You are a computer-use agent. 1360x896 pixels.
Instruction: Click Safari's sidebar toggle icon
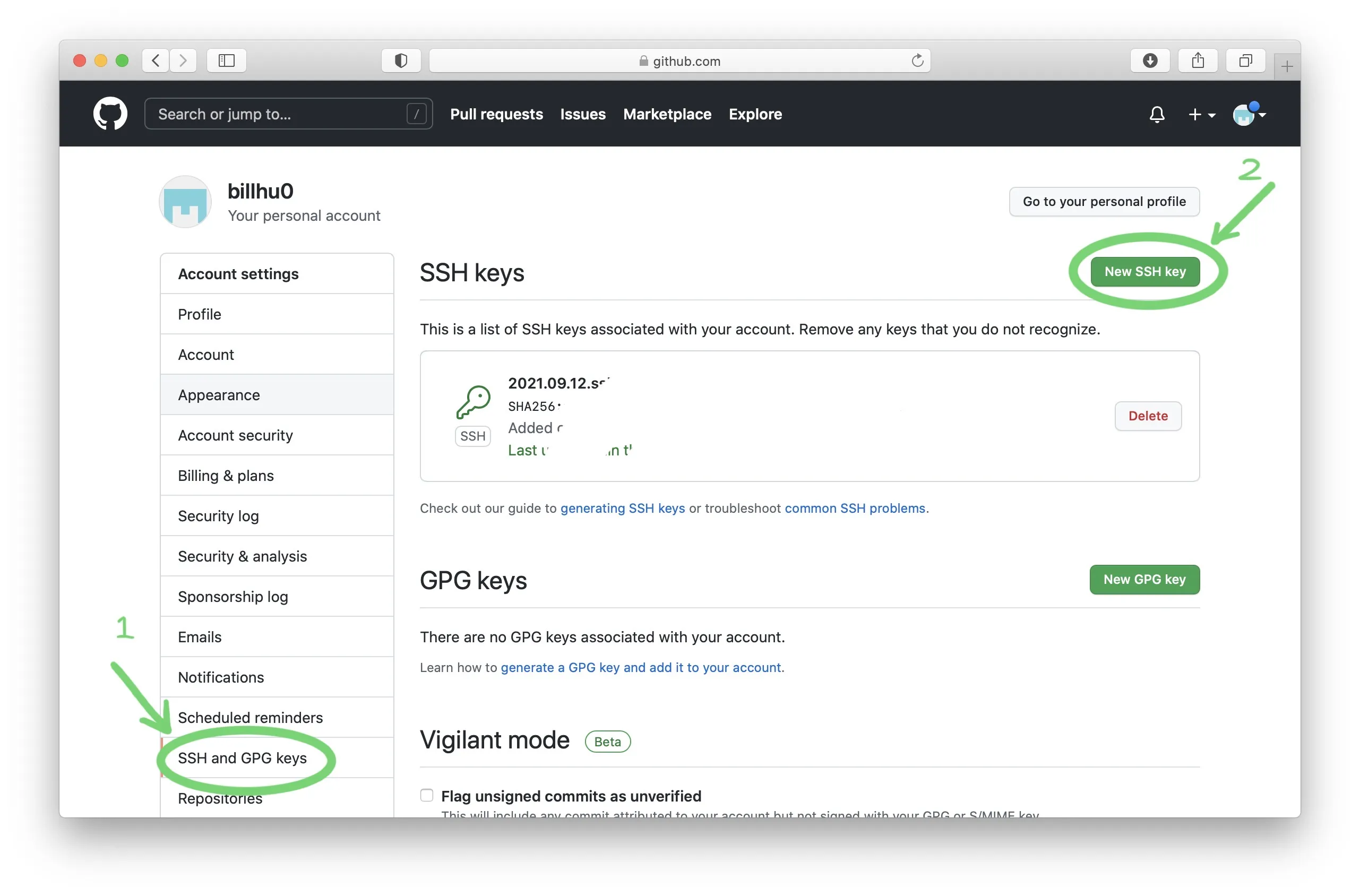click(x=226, y=61)
